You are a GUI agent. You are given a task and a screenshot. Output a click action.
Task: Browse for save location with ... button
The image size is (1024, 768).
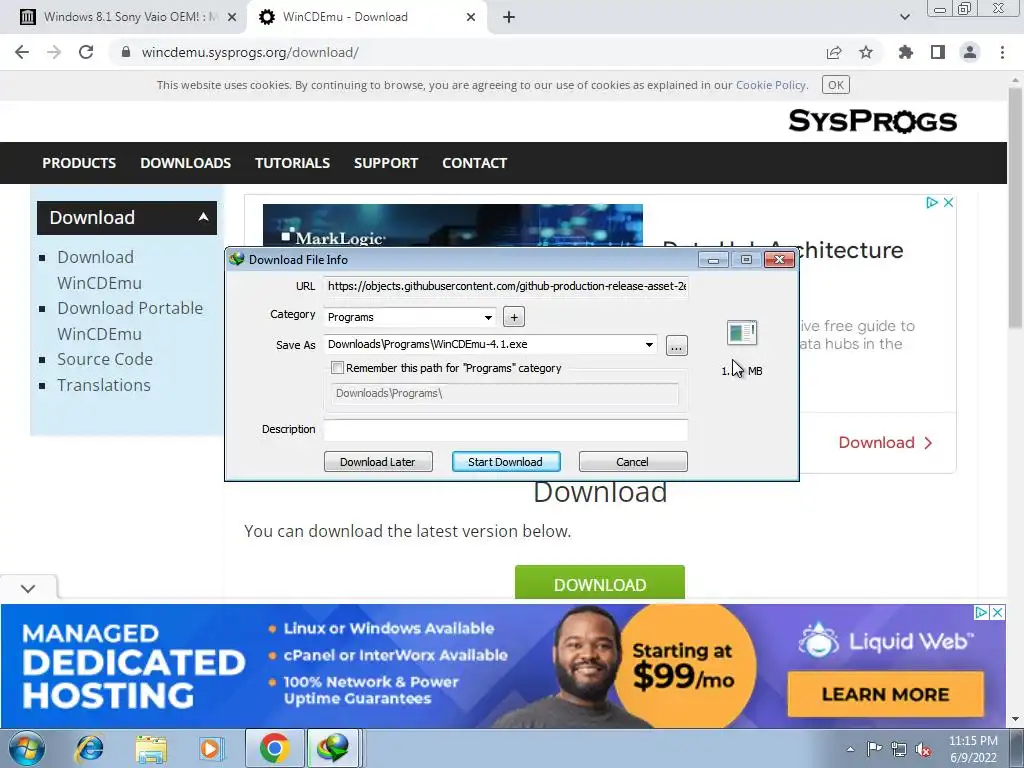click(677, 345)
